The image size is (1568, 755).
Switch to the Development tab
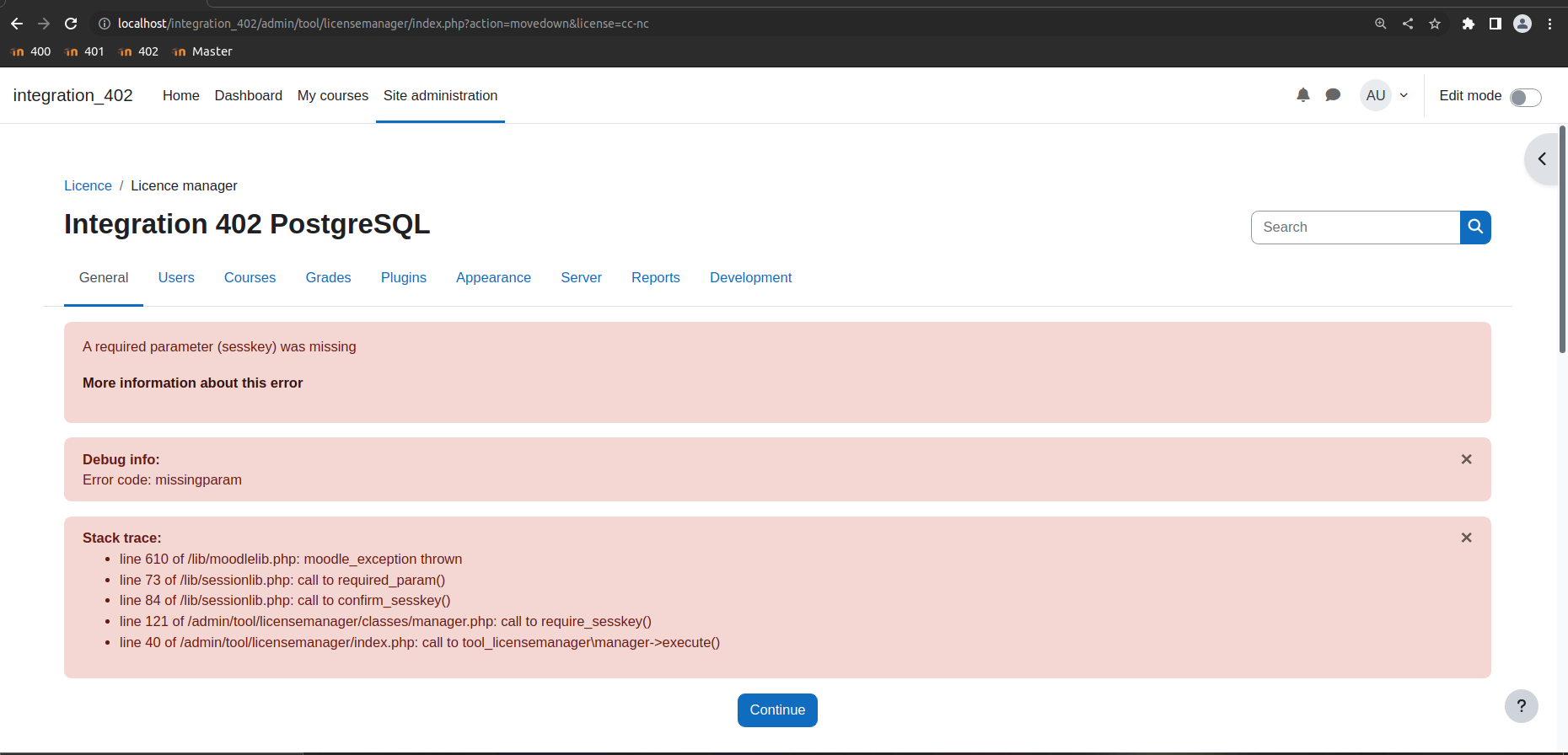(751, 278)
